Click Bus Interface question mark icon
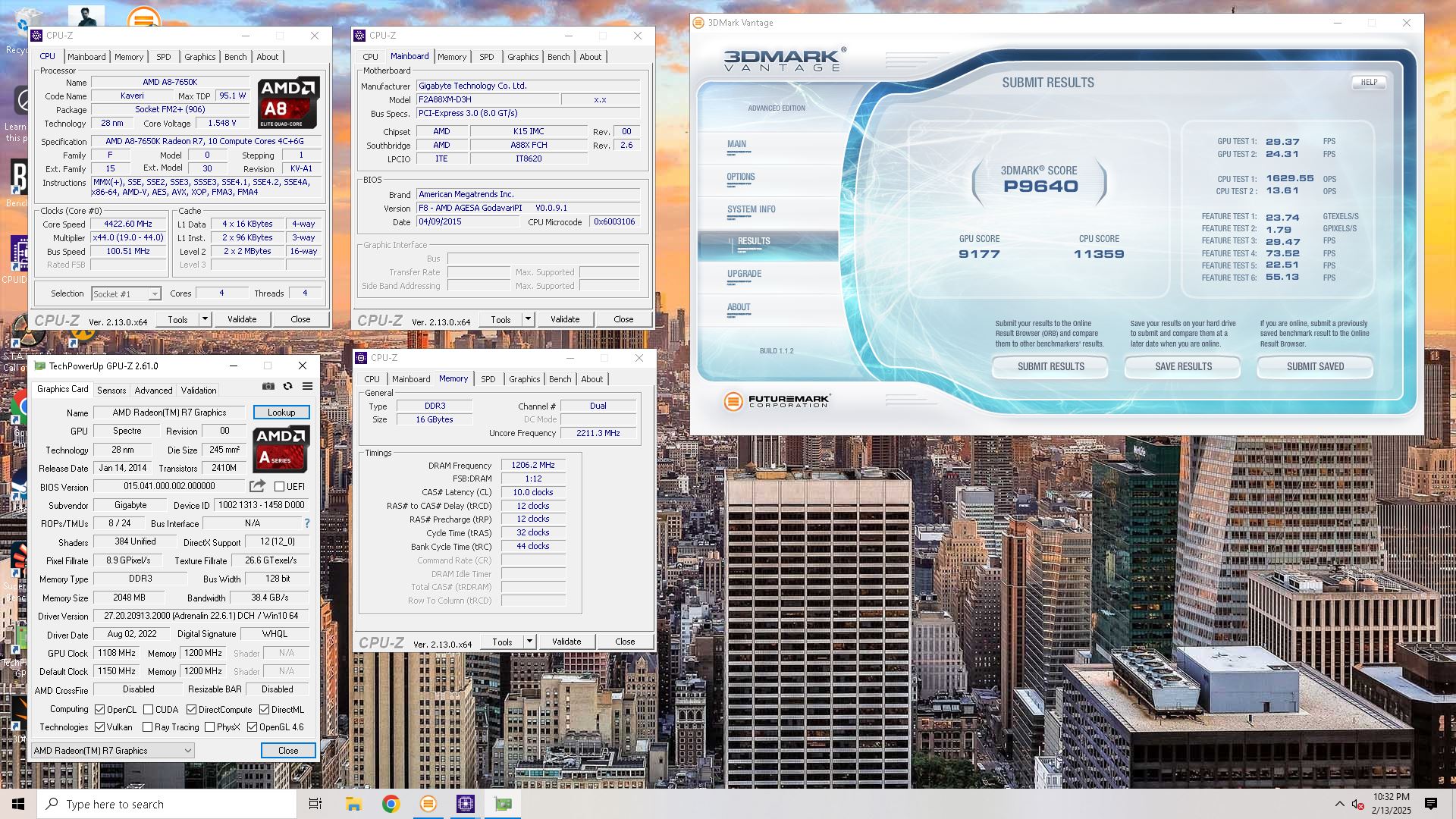Viewport: 1456px width, 819px height. coord(307,523)
